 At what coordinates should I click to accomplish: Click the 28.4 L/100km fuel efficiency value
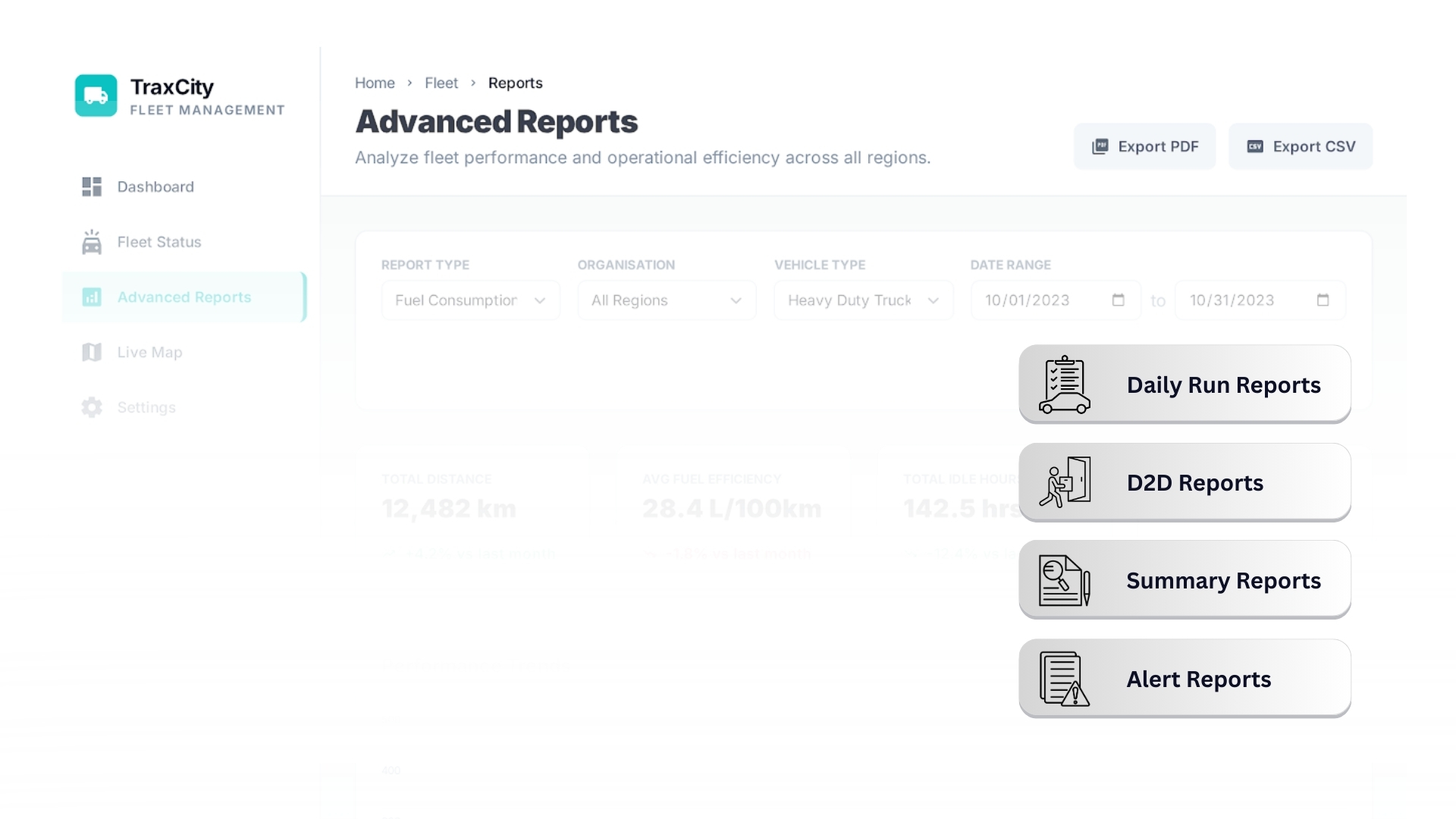(x=732, y=508)
